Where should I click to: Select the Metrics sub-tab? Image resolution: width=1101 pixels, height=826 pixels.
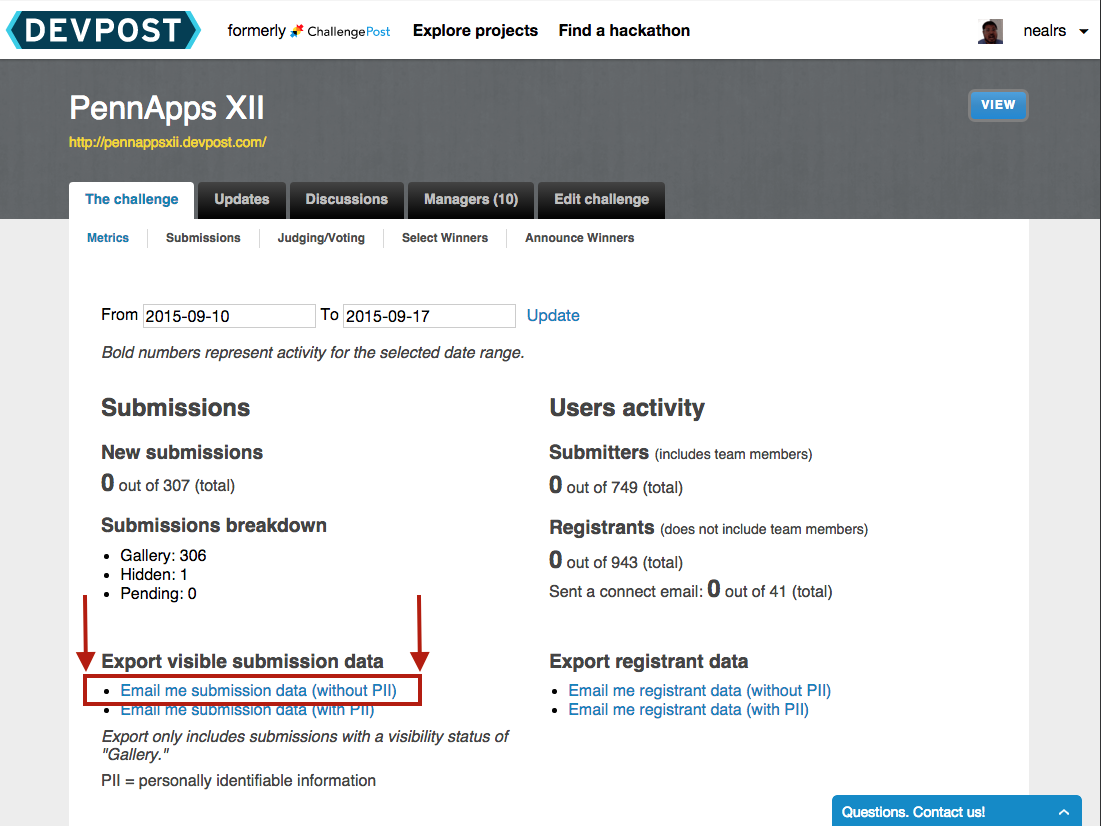107,238
